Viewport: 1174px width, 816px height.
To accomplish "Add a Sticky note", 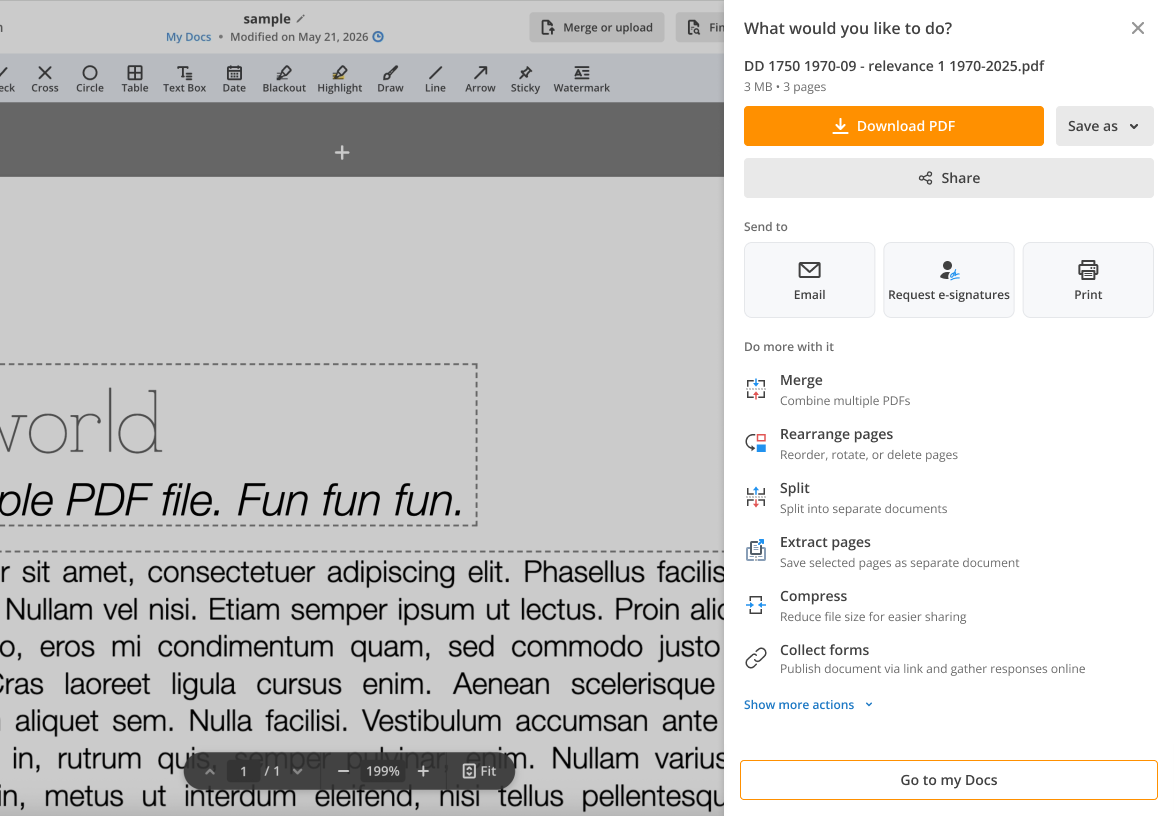I will [x=525, y=79].
